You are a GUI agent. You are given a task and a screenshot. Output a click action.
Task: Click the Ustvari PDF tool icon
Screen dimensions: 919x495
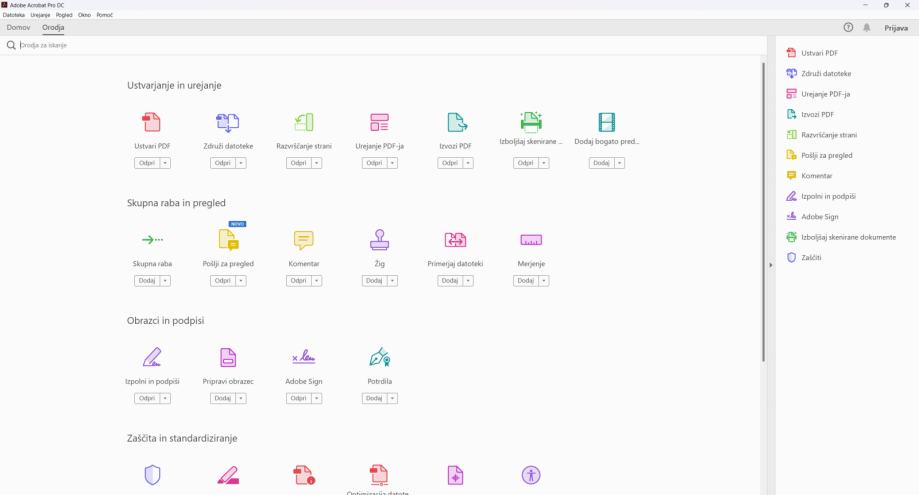pos(152,122)
